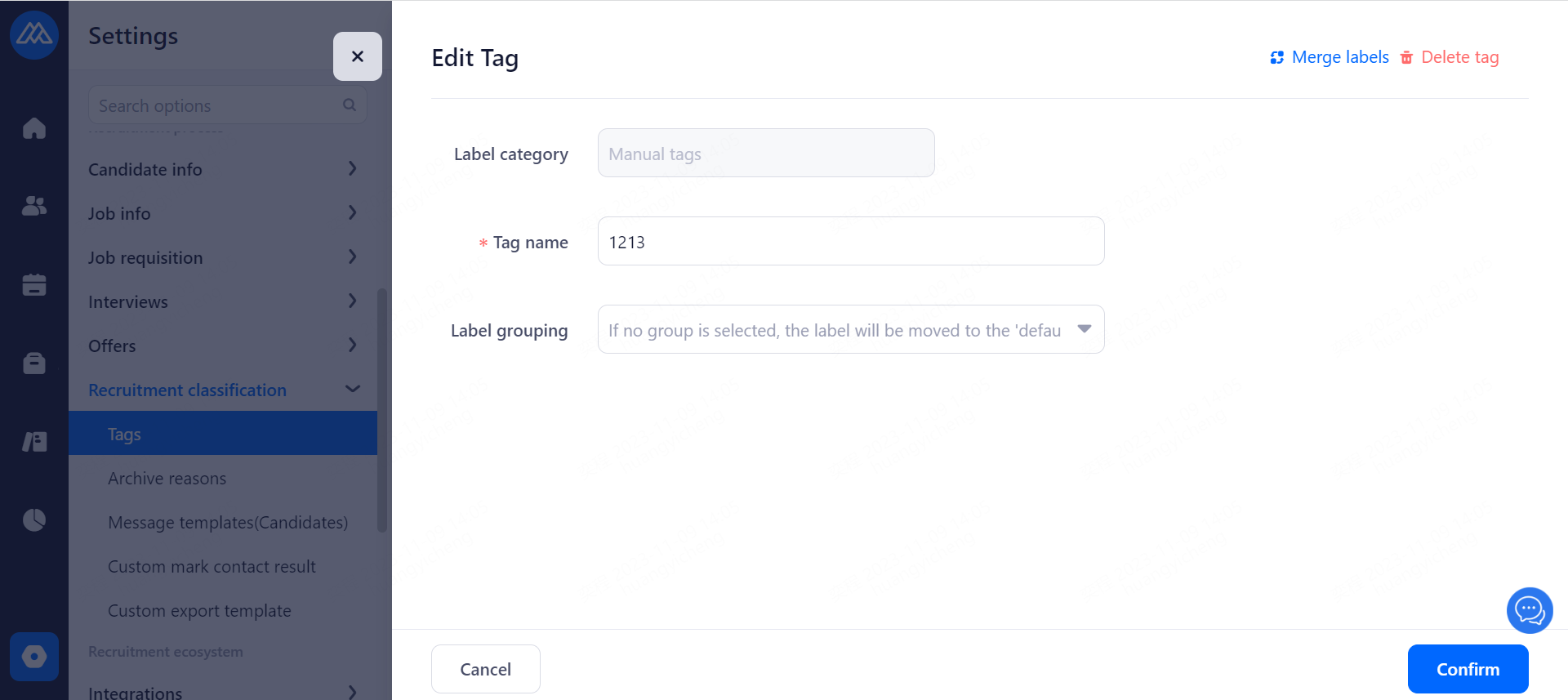Click the briefcase jobs icon
Screen dimensions: 1568x700
34,363
